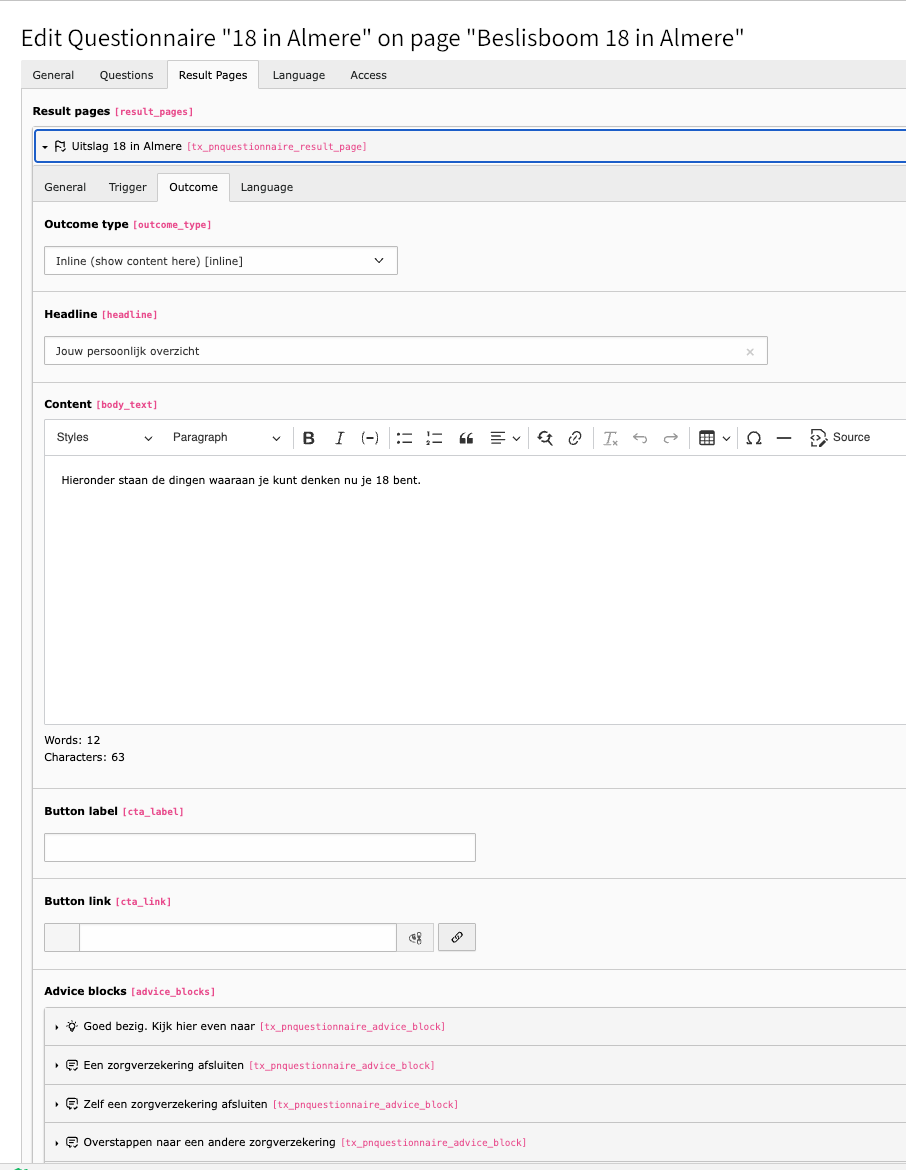Toggle link explanation icon beside Button link
This screenshot has height=1170, width=906.
pos(415,937)
